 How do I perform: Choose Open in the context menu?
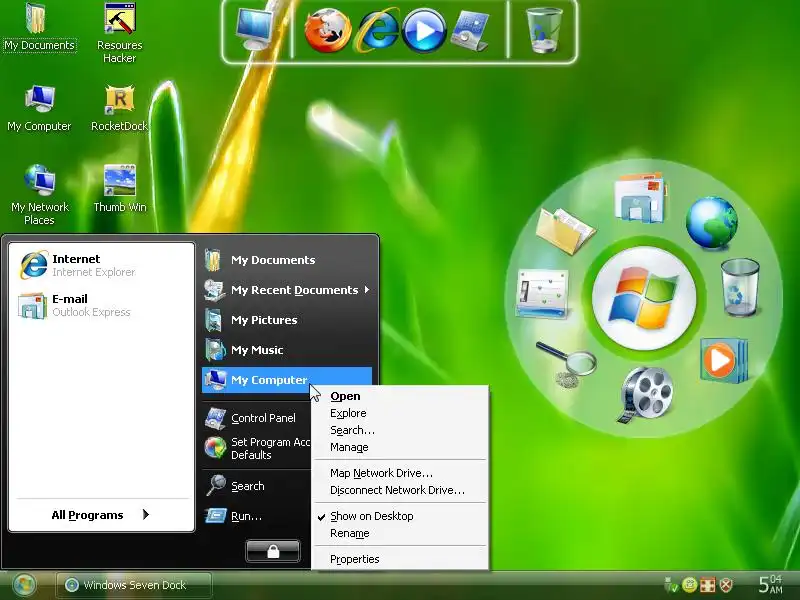tap(400, 396)
